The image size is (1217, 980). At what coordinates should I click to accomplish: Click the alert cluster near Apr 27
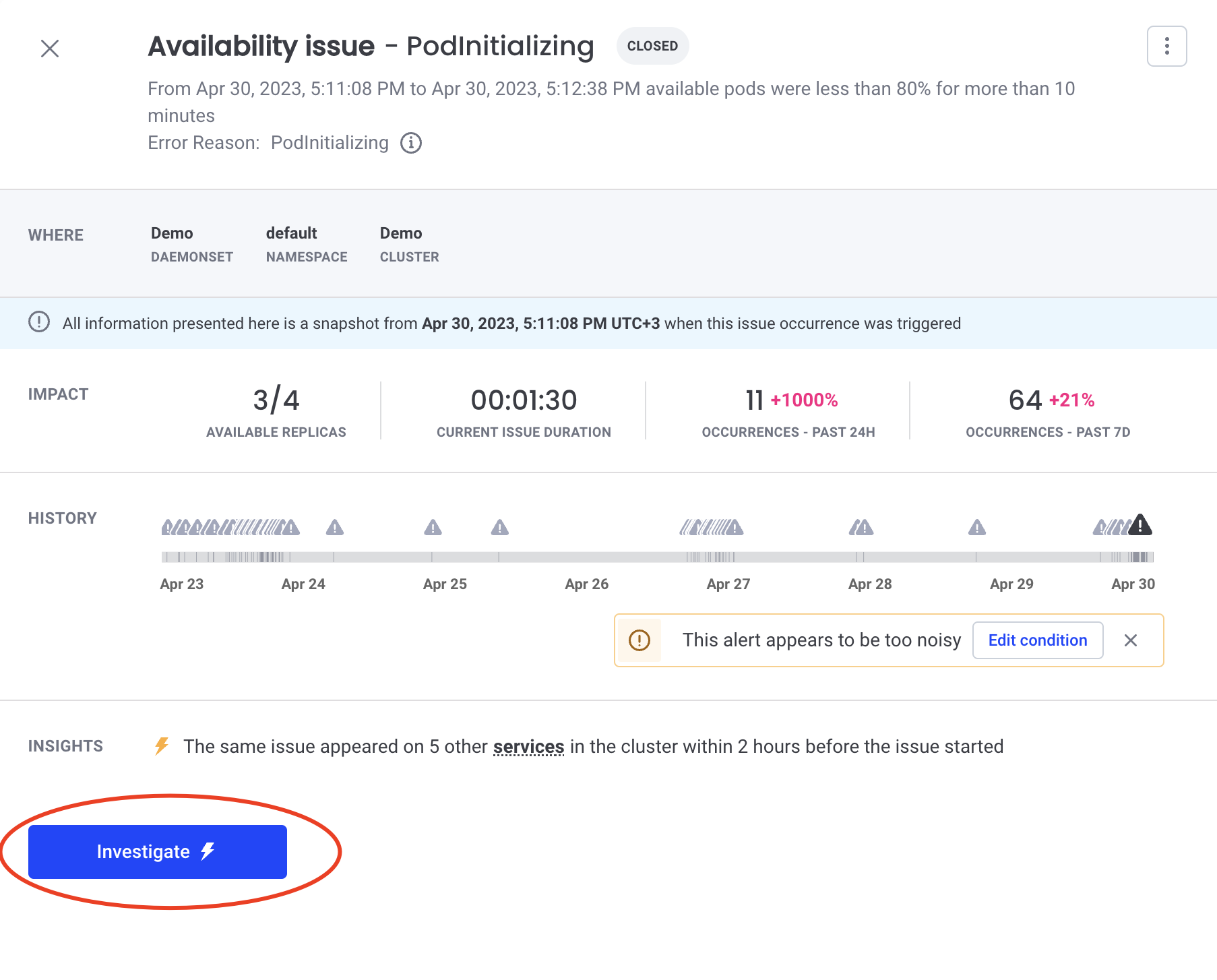point(712,527)
